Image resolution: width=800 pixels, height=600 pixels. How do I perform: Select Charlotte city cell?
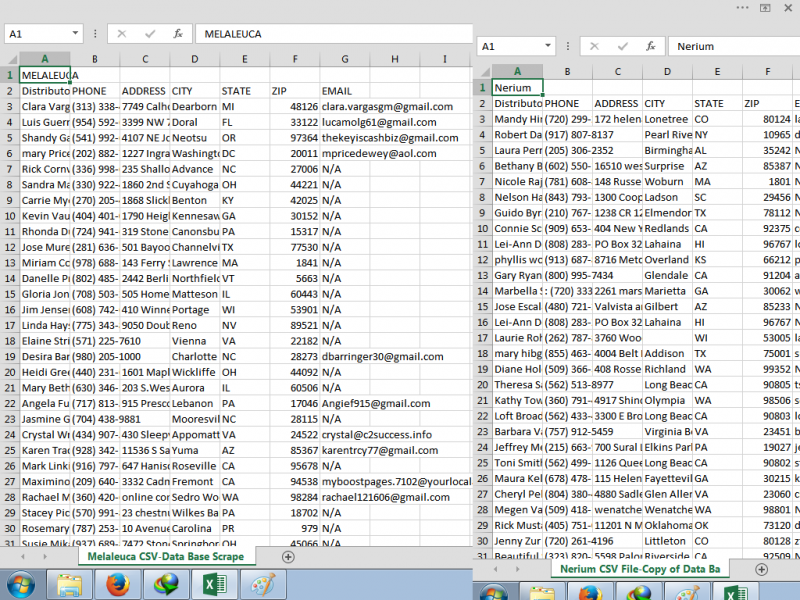[x=194, y=357]
